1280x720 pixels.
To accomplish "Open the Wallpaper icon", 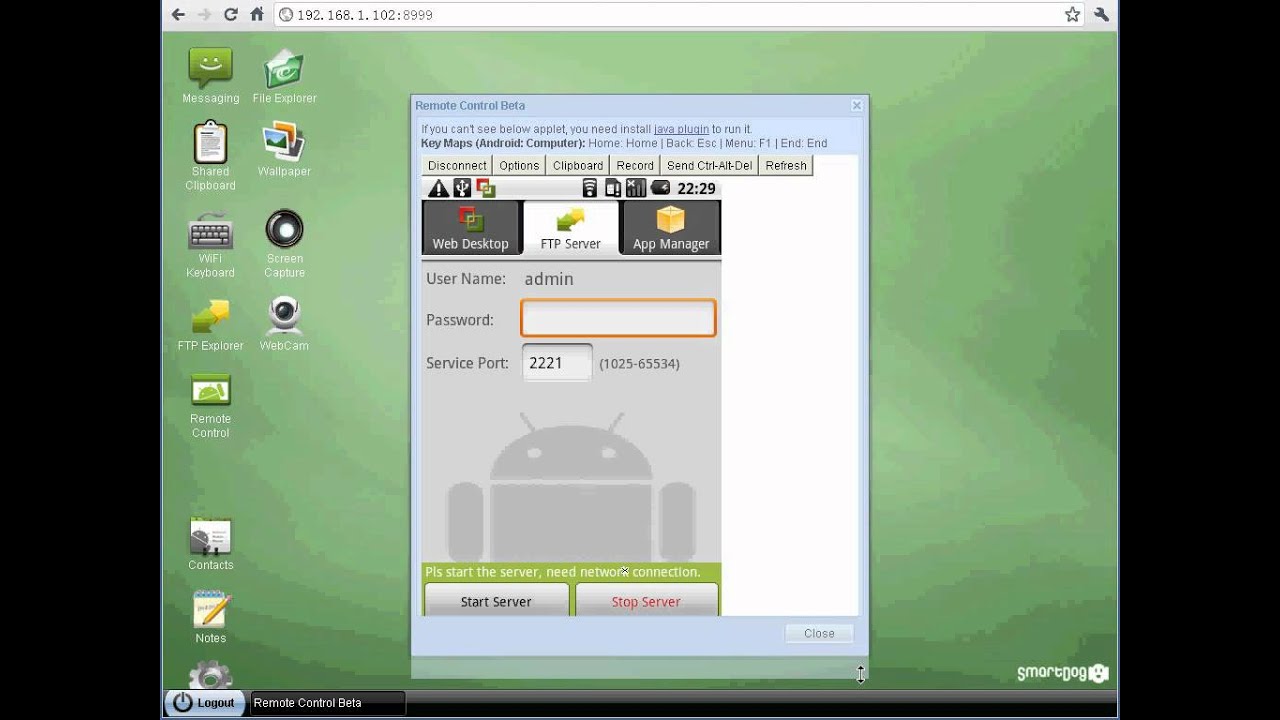I will click(x=284, y=149).
